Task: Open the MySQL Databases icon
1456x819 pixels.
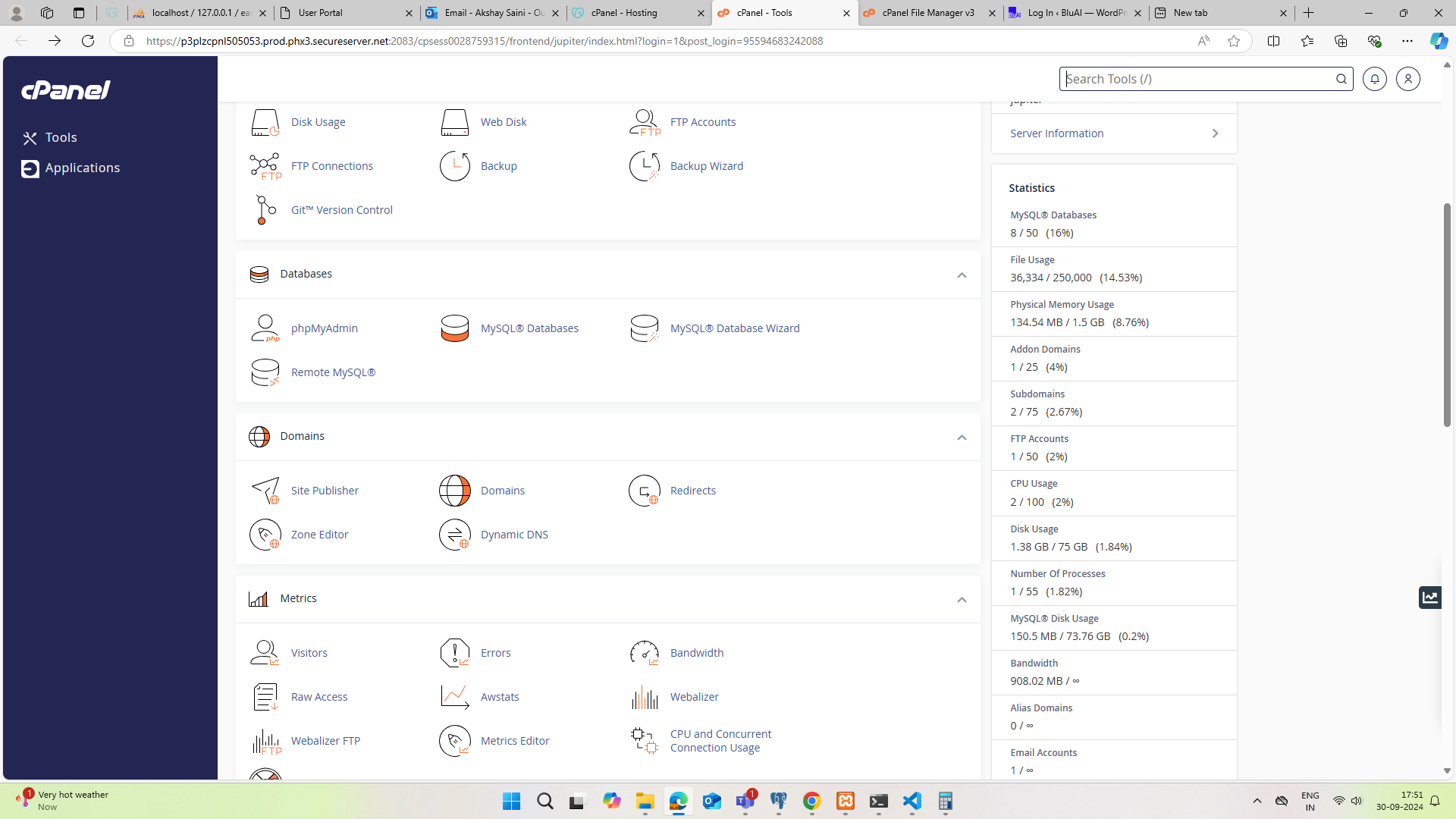Action: (455, 328)
